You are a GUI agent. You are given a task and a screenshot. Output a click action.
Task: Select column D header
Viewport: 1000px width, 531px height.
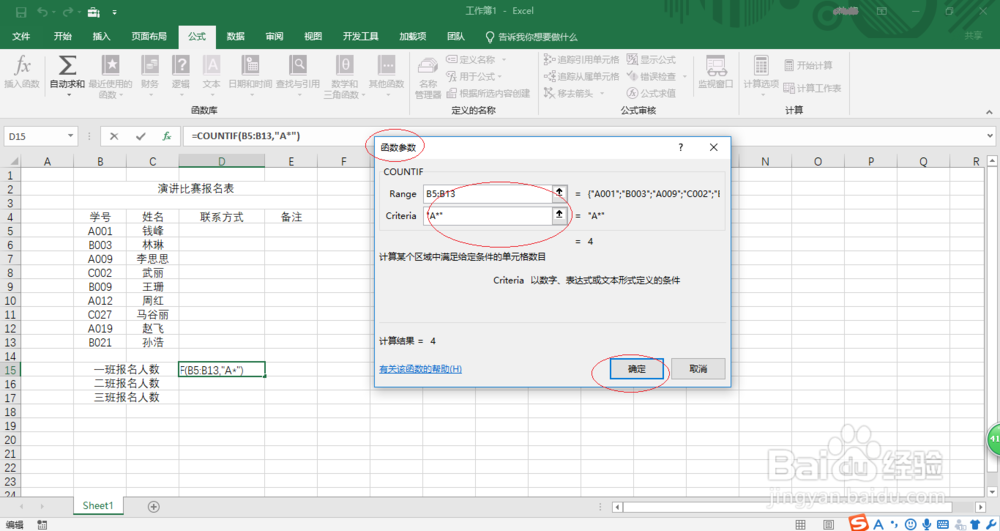tap(221, 162)
